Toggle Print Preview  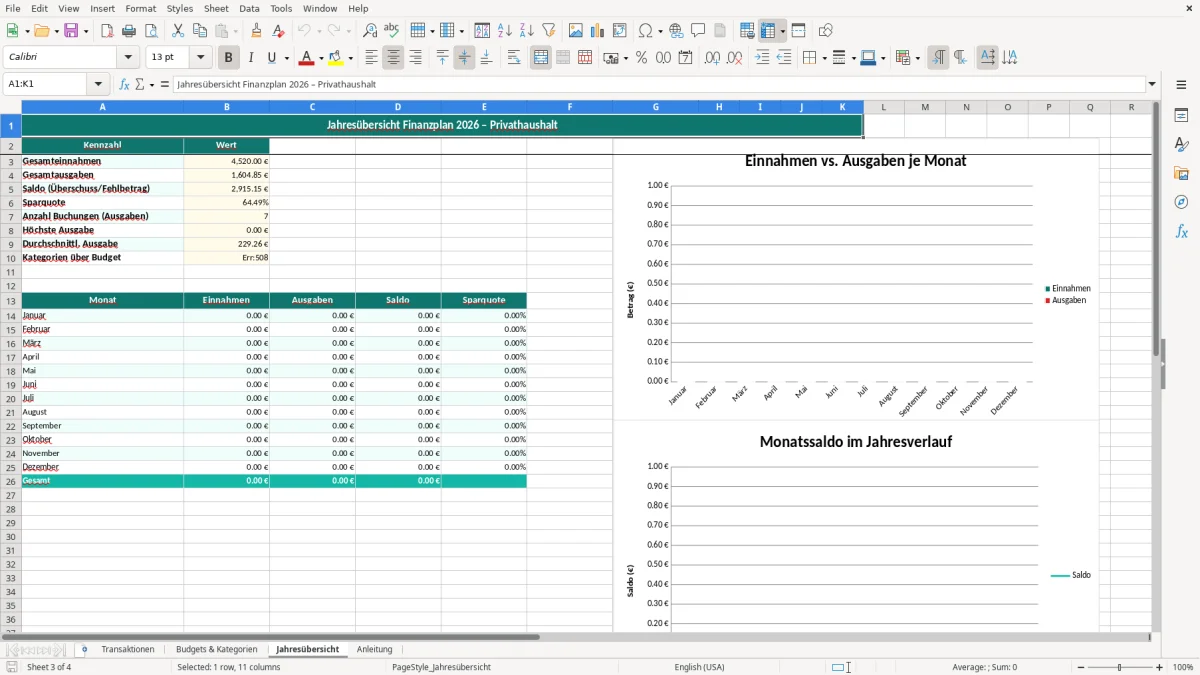(151, 31)
